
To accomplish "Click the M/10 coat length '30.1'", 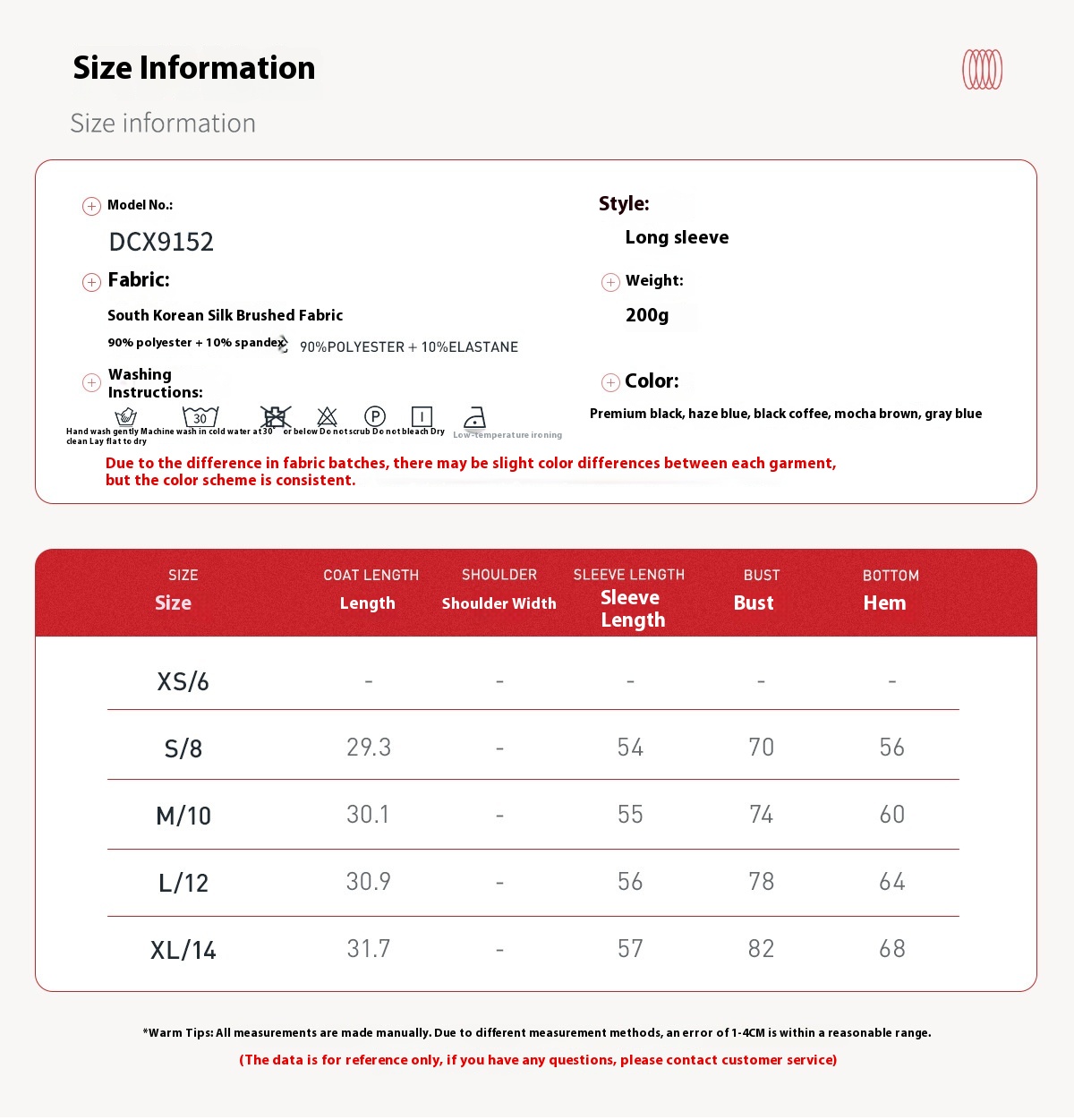I will click(x=368, y=815).
